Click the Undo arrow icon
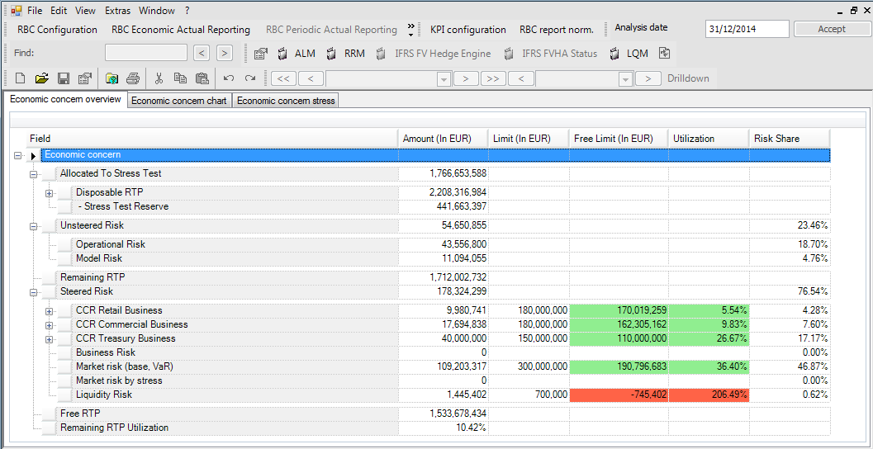Viewport: 873px width, 449px height. (x=229, y=78)
